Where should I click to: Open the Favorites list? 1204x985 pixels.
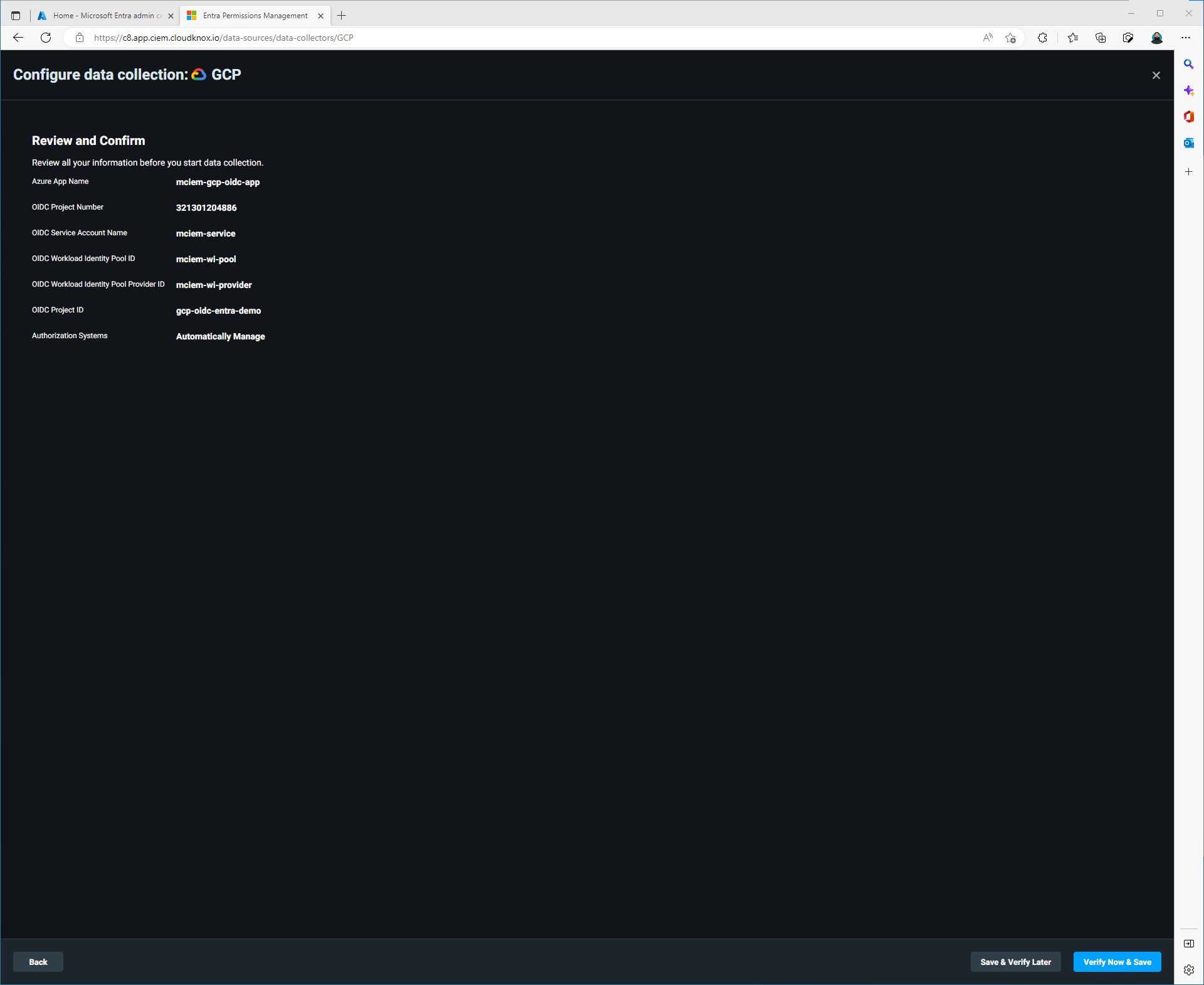[x=1073, y=38]
